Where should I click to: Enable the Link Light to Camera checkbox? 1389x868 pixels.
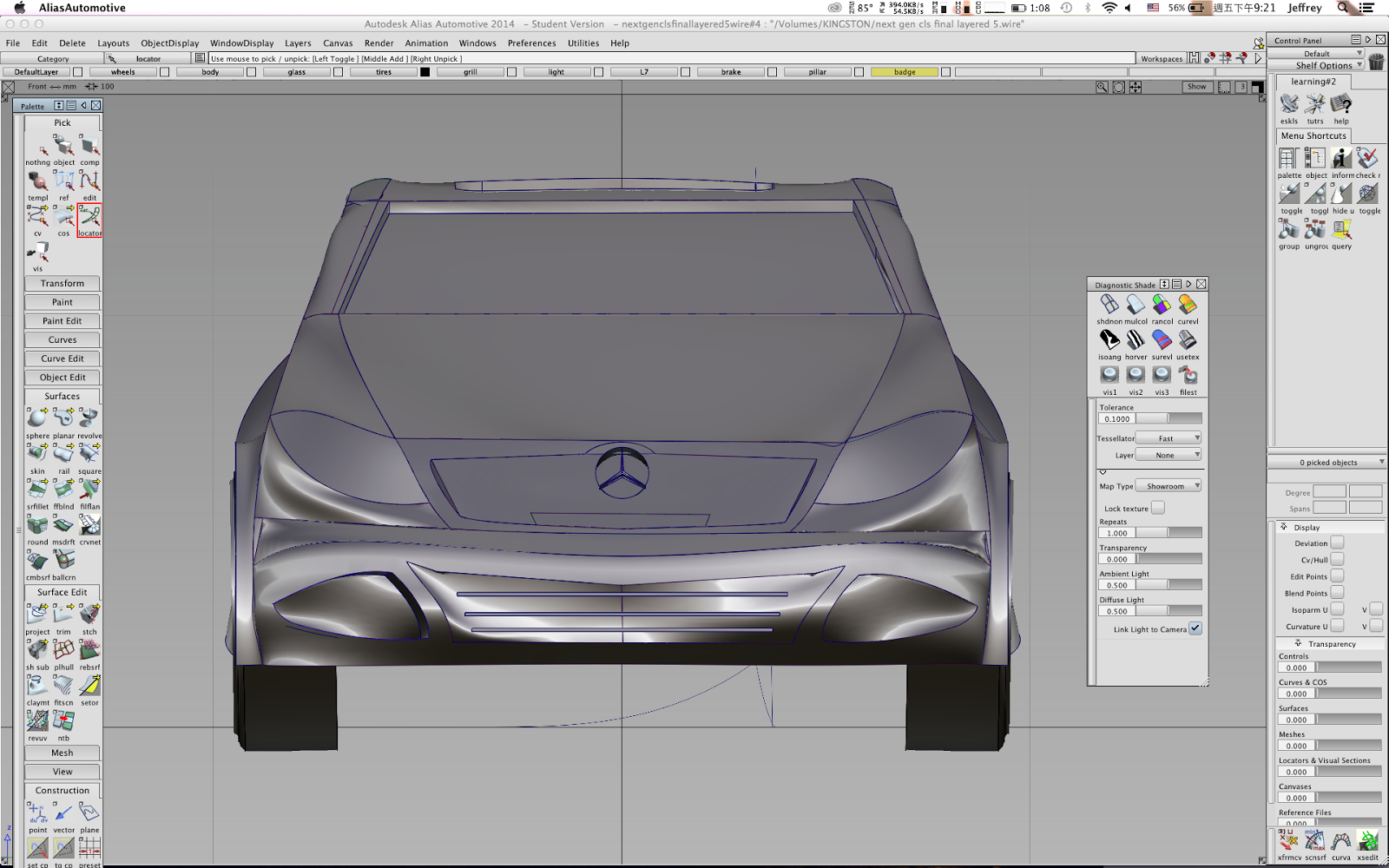click(x=1195, y=628)
